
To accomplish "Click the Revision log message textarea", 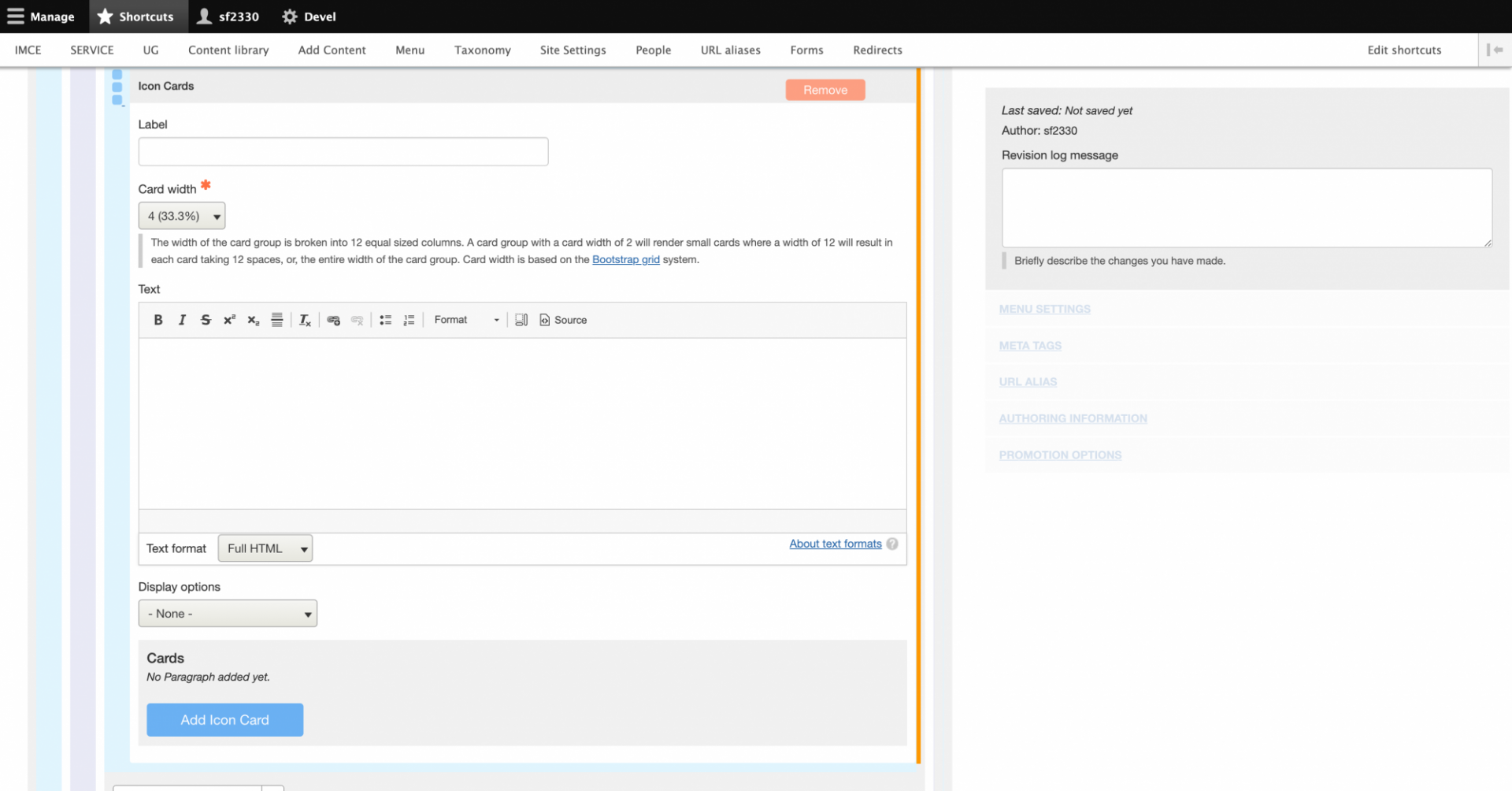I will [x=1246, y=207].
